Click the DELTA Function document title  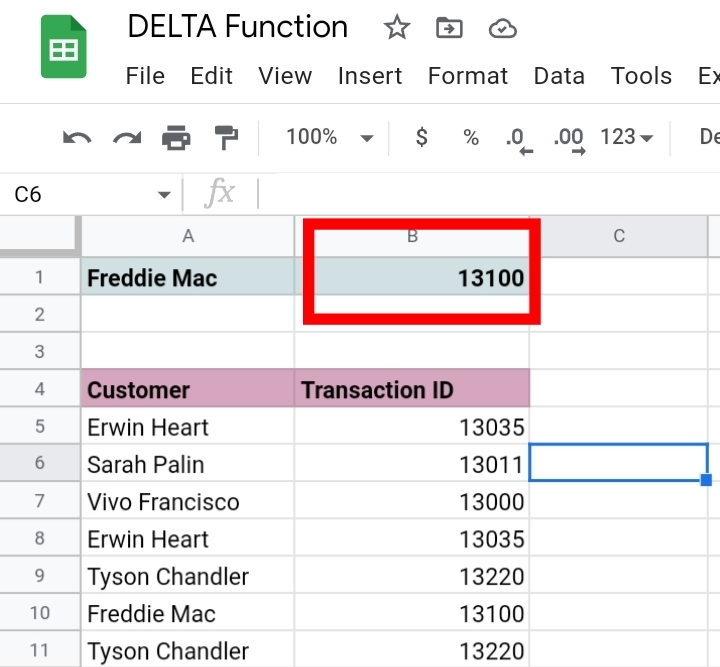pyautogui.click(x=237, y=27)
